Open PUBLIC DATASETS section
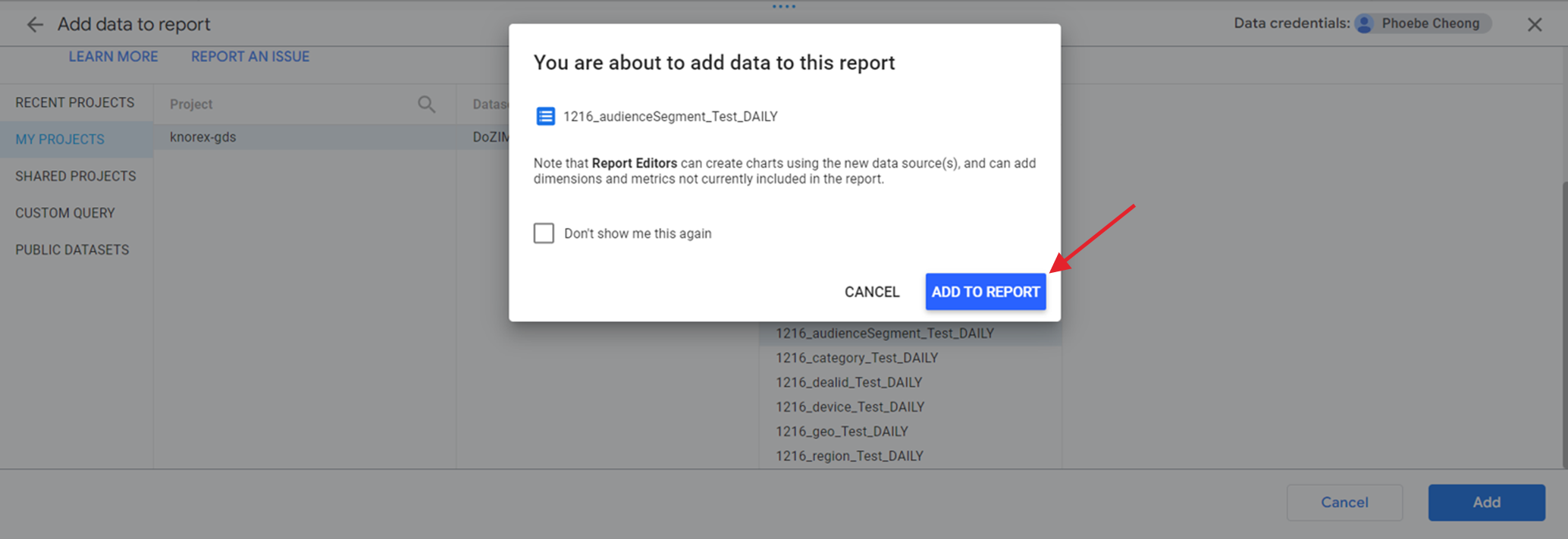 click(x=72, y=250)
